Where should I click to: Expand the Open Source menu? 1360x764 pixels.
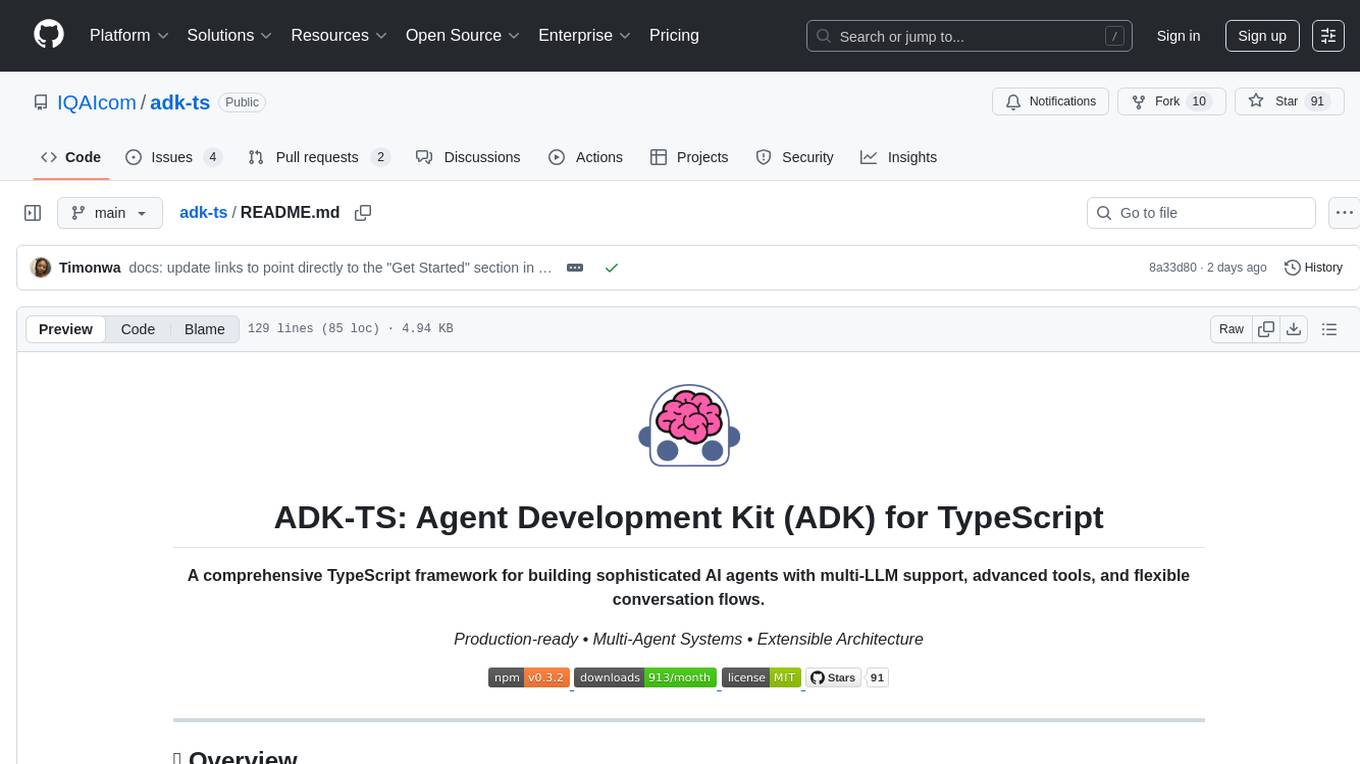click(463, 35)
